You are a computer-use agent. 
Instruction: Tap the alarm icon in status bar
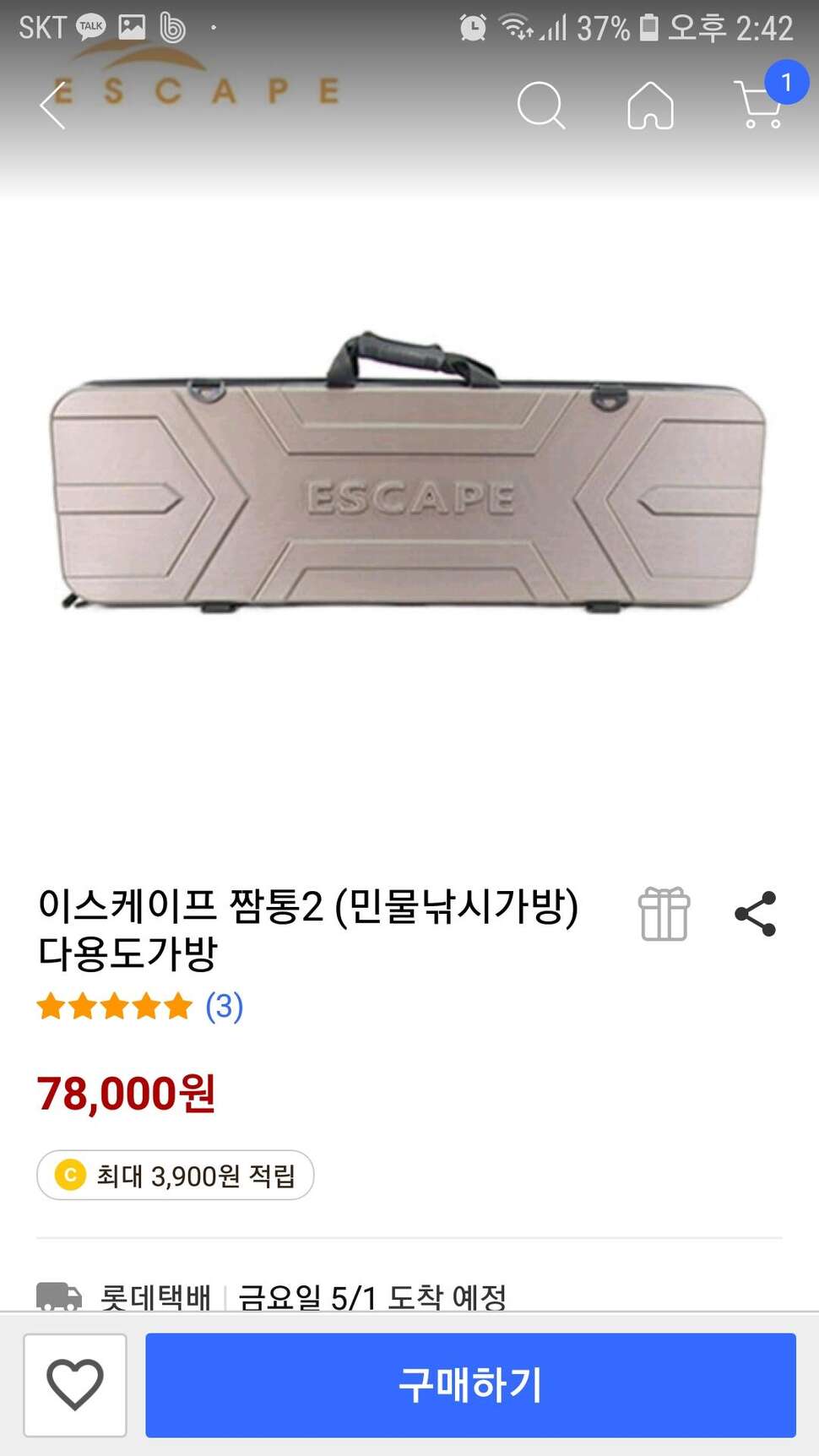(473, 28)
